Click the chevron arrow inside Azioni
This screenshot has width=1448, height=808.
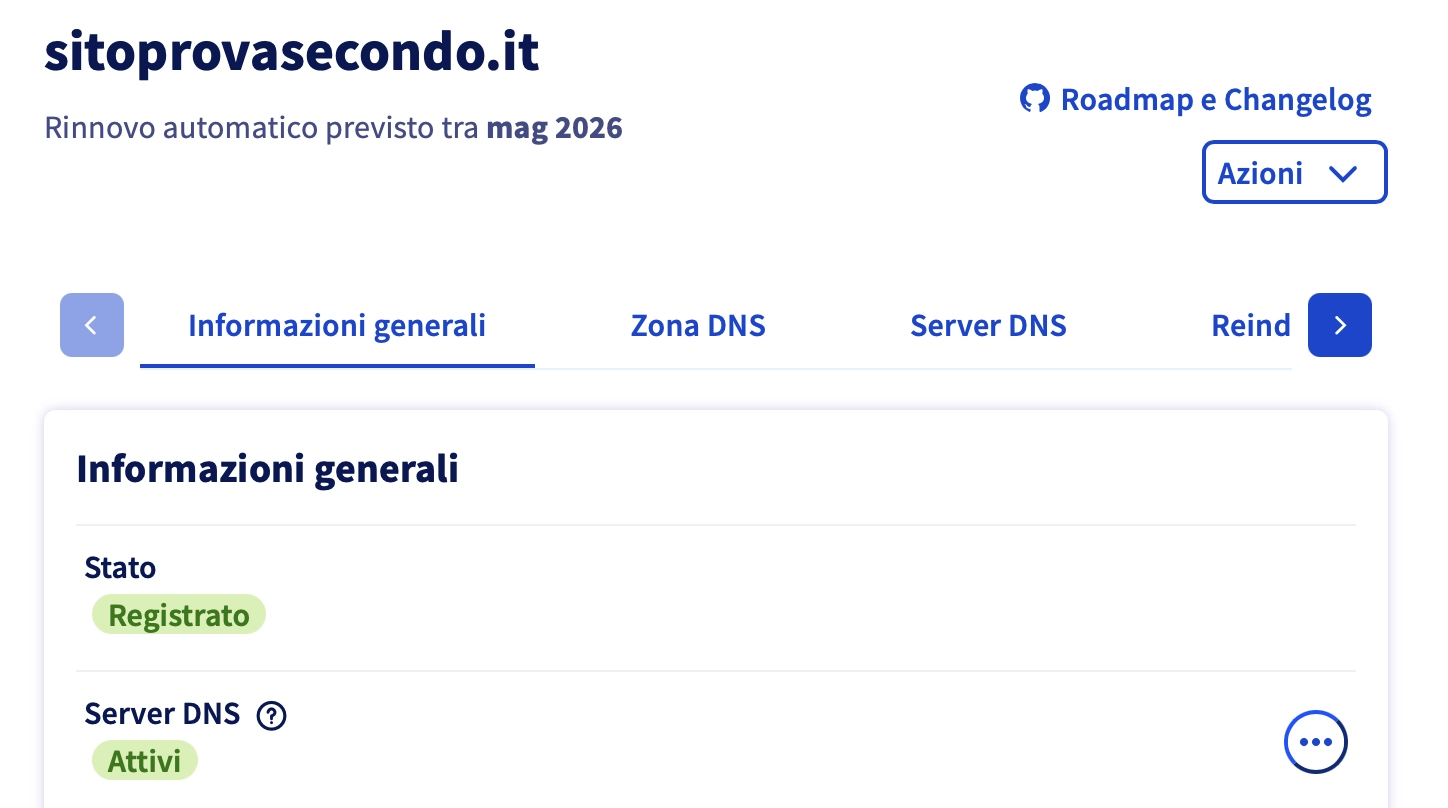tap(1343, 174)
